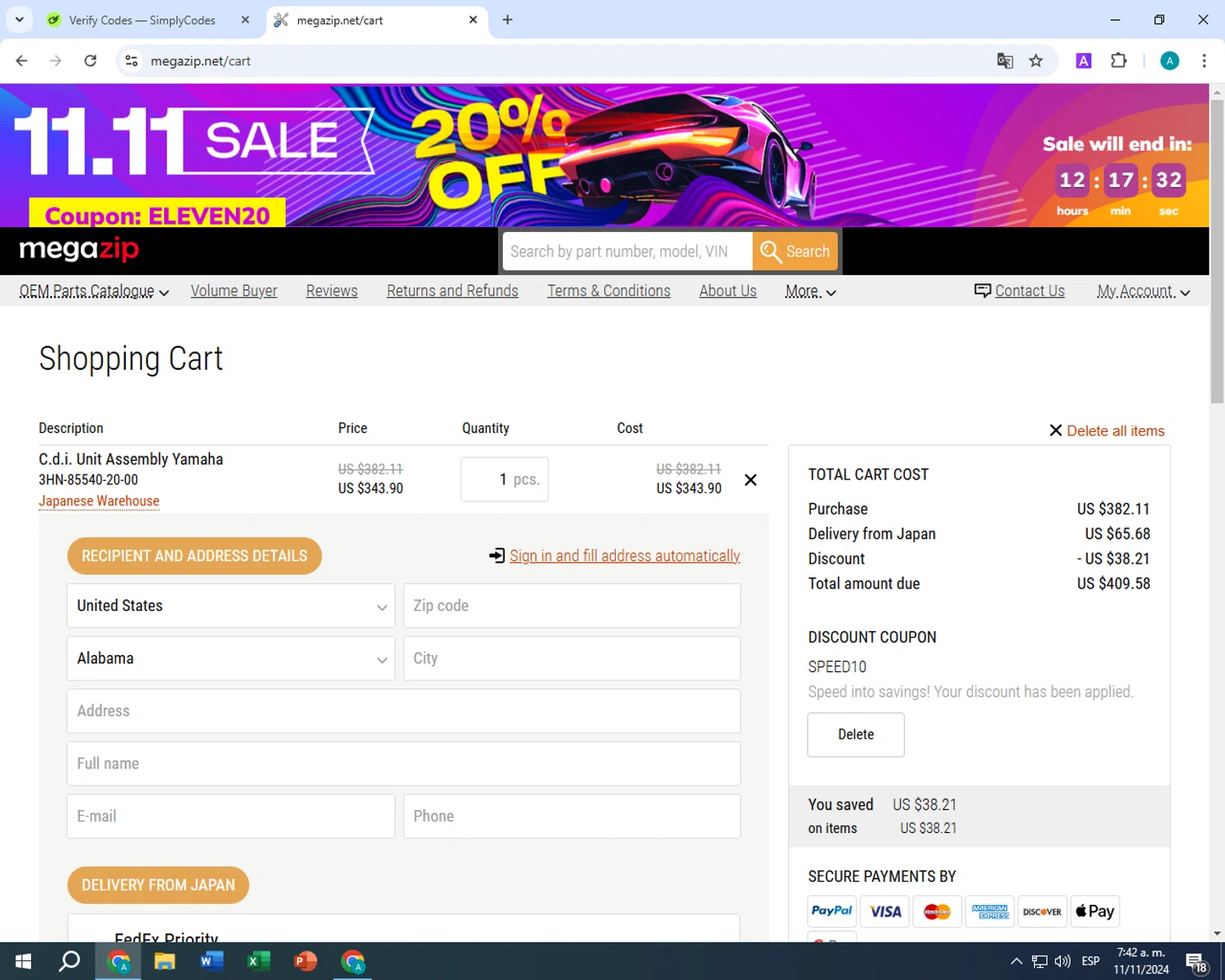This screenshot has width=1225, height=980.
Task: Open Chrome three-dot menu
Action: [x=1204, y=61]
